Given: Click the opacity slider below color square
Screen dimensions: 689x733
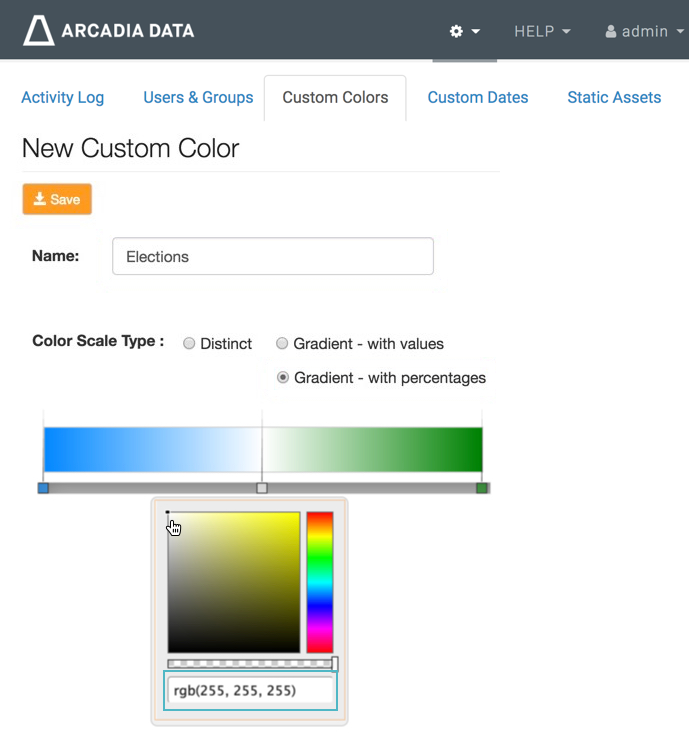Looking at the screenshot, I should [x=250, y=663].
